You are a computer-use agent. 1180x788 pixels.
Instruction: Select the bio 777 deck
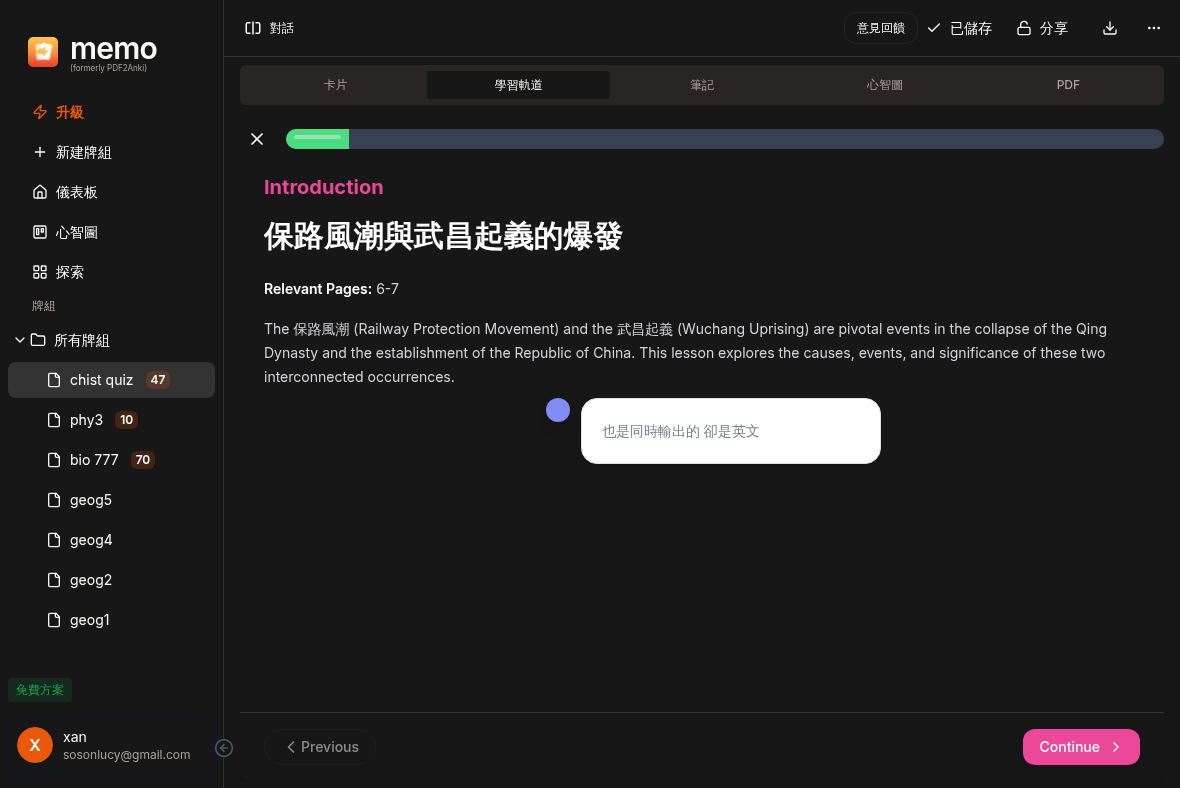click(x=94, y=460)
